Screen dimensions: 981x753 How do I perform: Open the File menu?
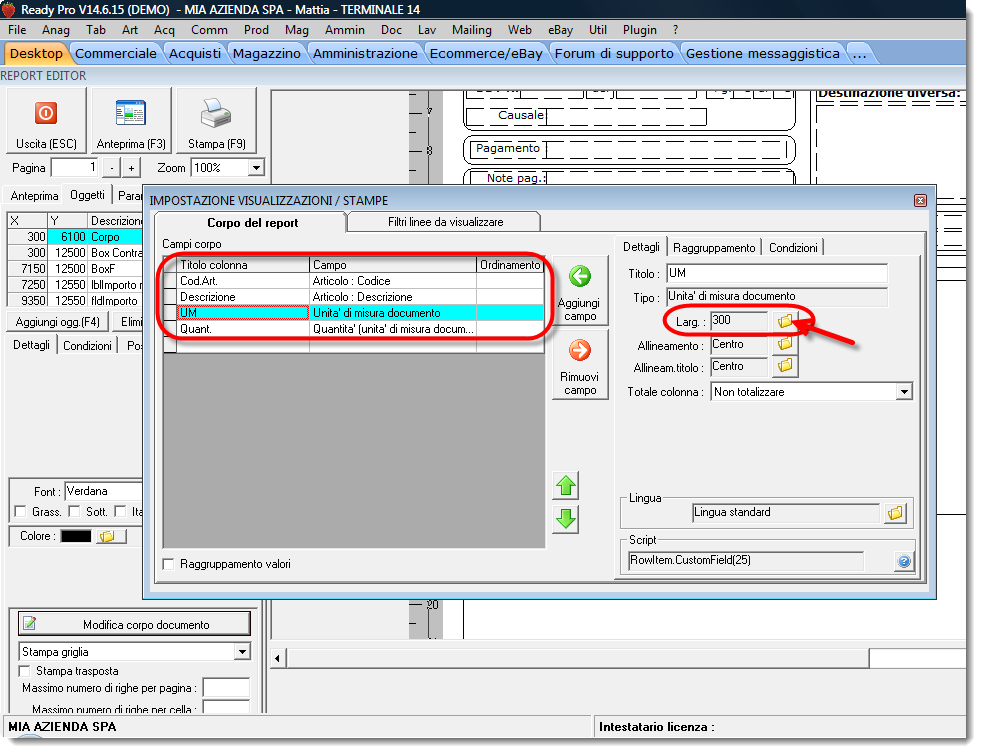point(17,29)
